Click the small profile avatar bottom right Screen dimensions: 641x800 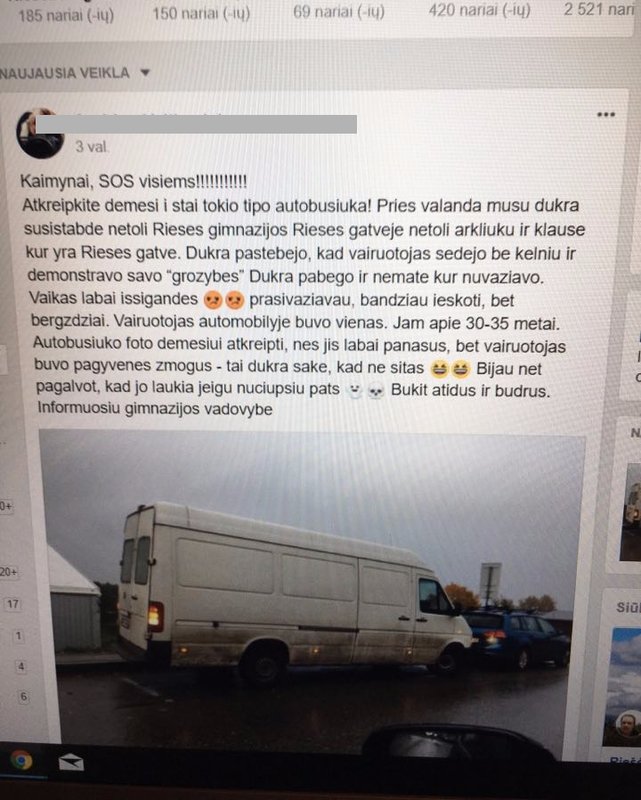pos(627,724)
